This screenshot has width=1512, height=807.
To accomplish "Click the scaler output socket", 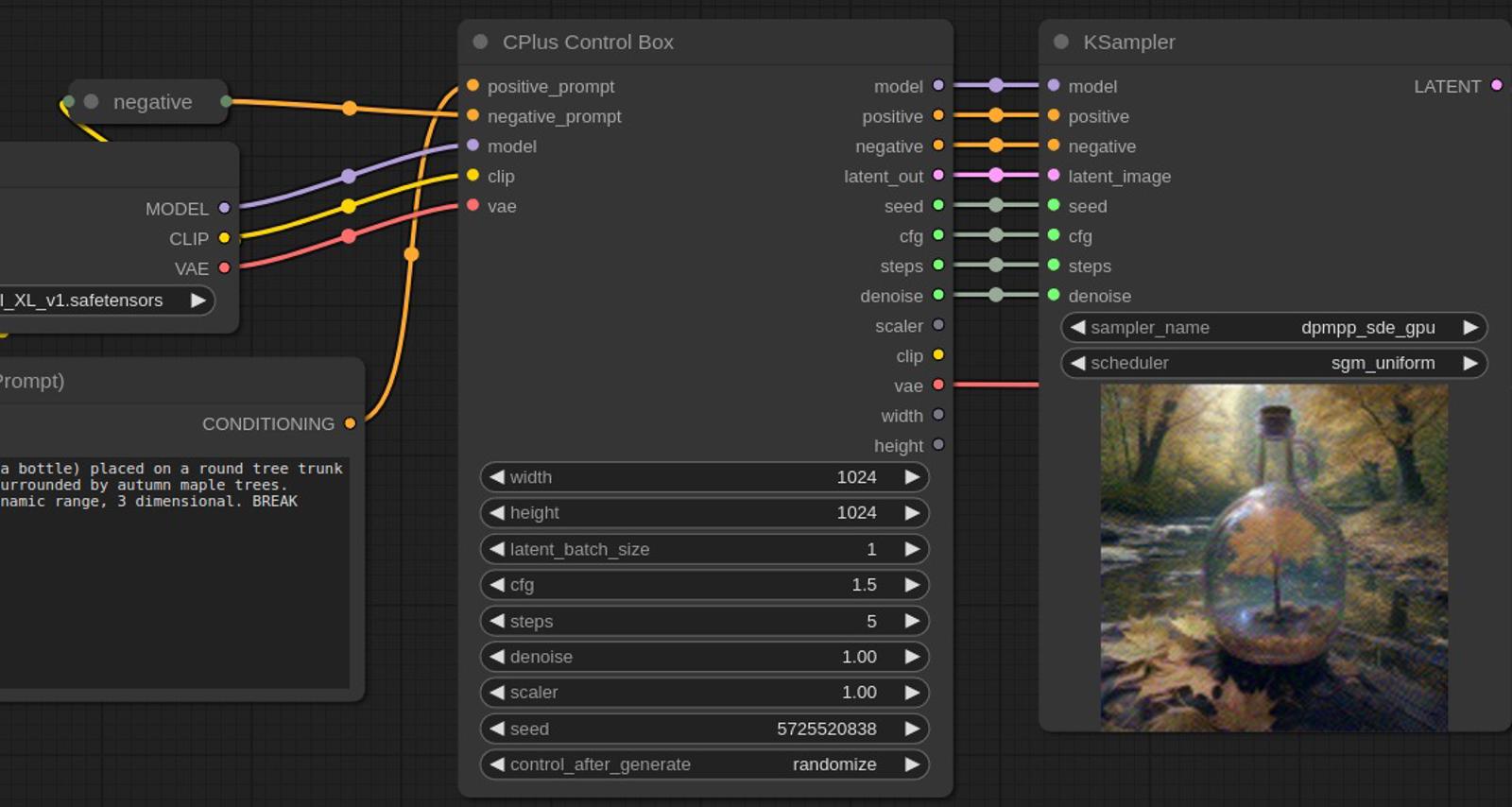I will pos(938,325).
